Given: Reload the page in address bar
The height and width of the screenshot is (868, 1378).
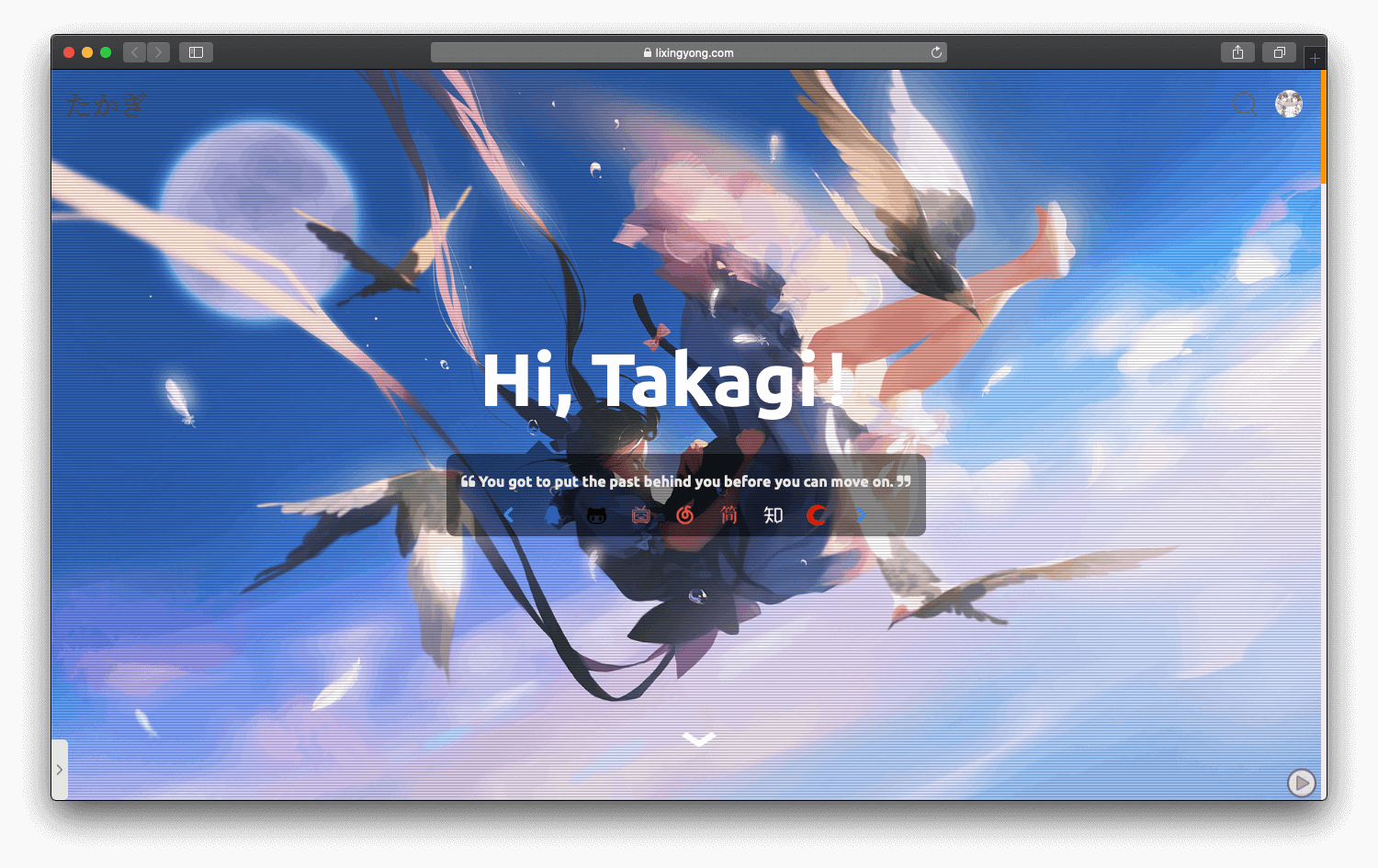Looking at the screenshot, I should click(x=936, y=52).
